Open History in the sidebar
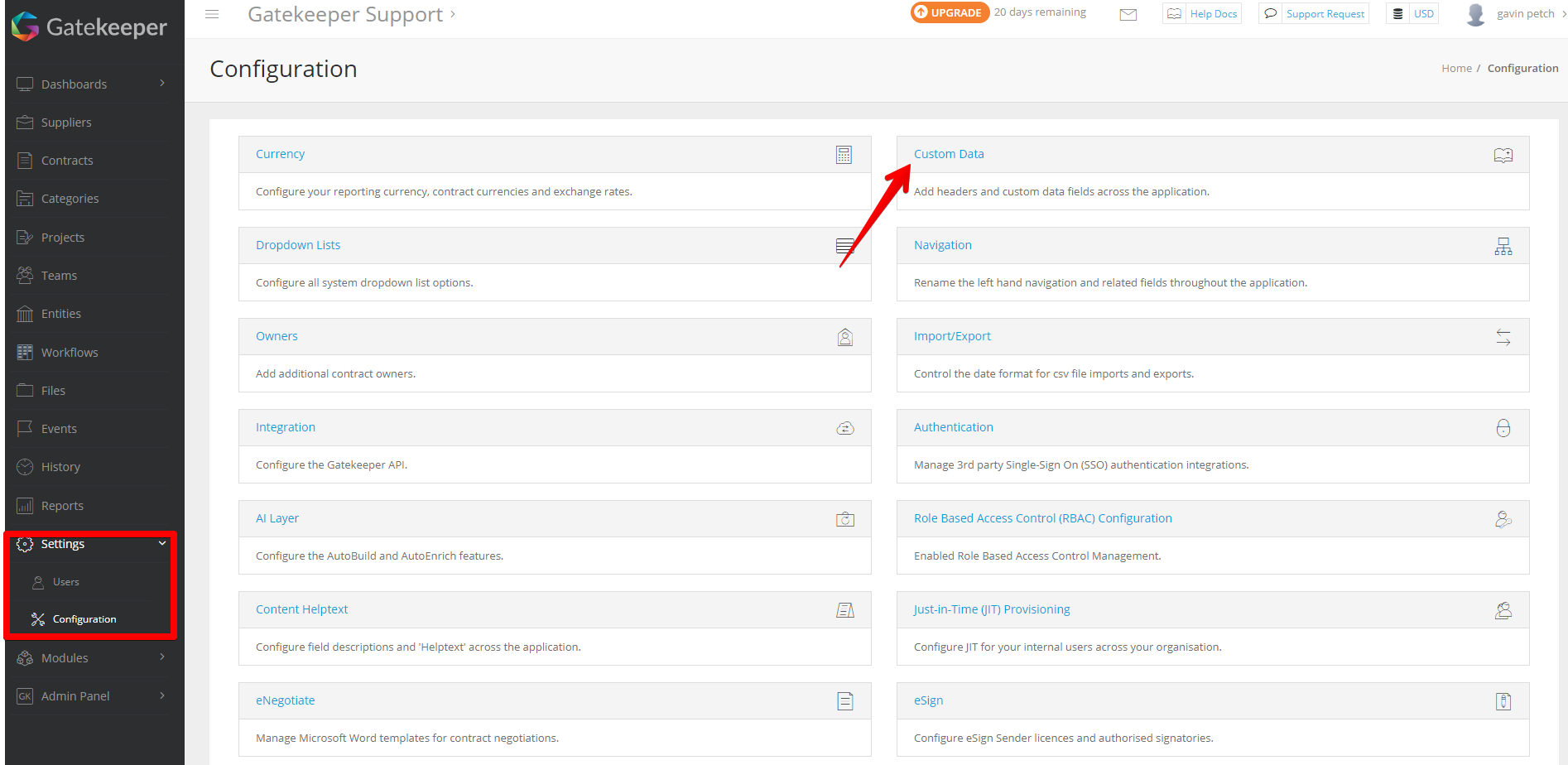1568x765 pixels. (x=60, y=467)
